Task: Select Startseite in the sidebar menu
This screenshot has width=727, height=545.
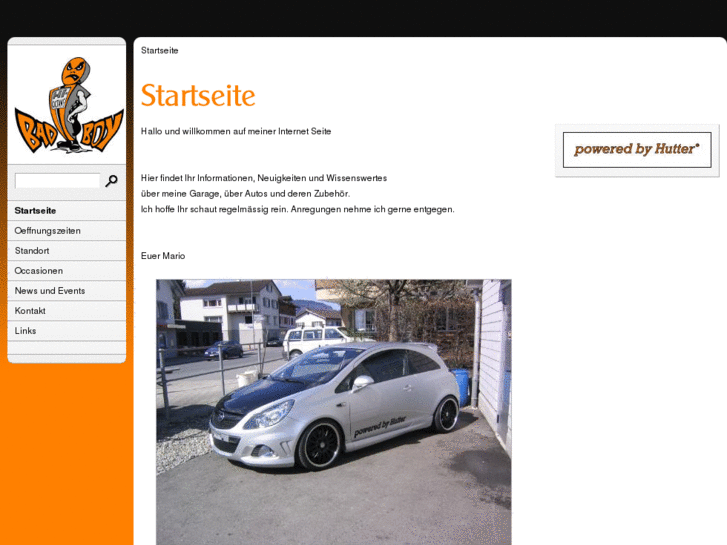Action: point(35,211)
